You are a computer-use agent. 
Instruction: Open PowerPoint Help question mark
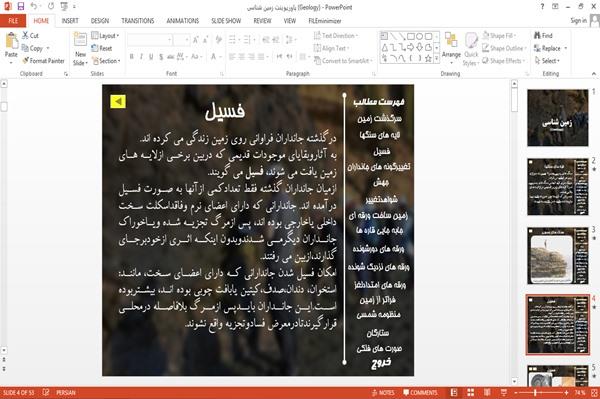(x=542, y=7)
